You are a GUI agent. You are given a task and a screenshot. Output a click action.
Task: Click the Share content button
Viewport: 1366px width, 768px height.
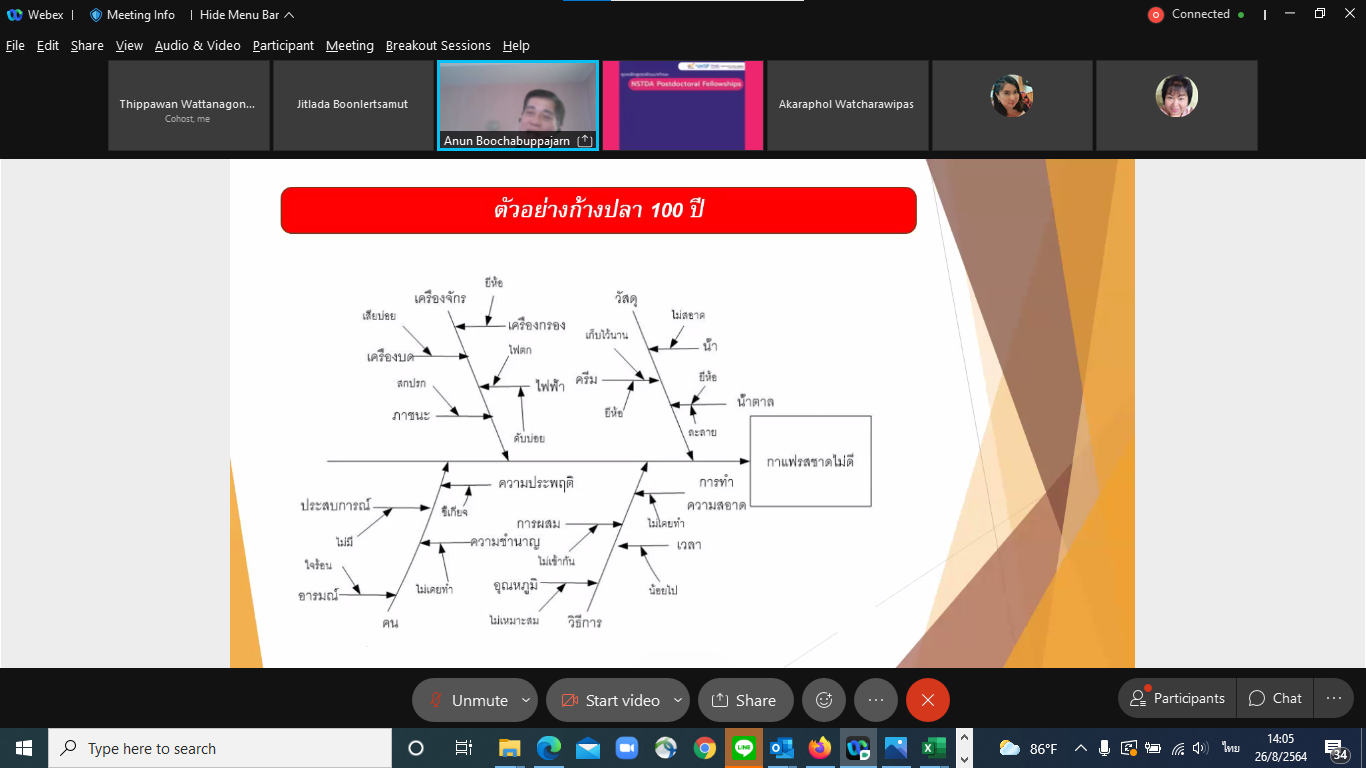[x=745, y=700]
